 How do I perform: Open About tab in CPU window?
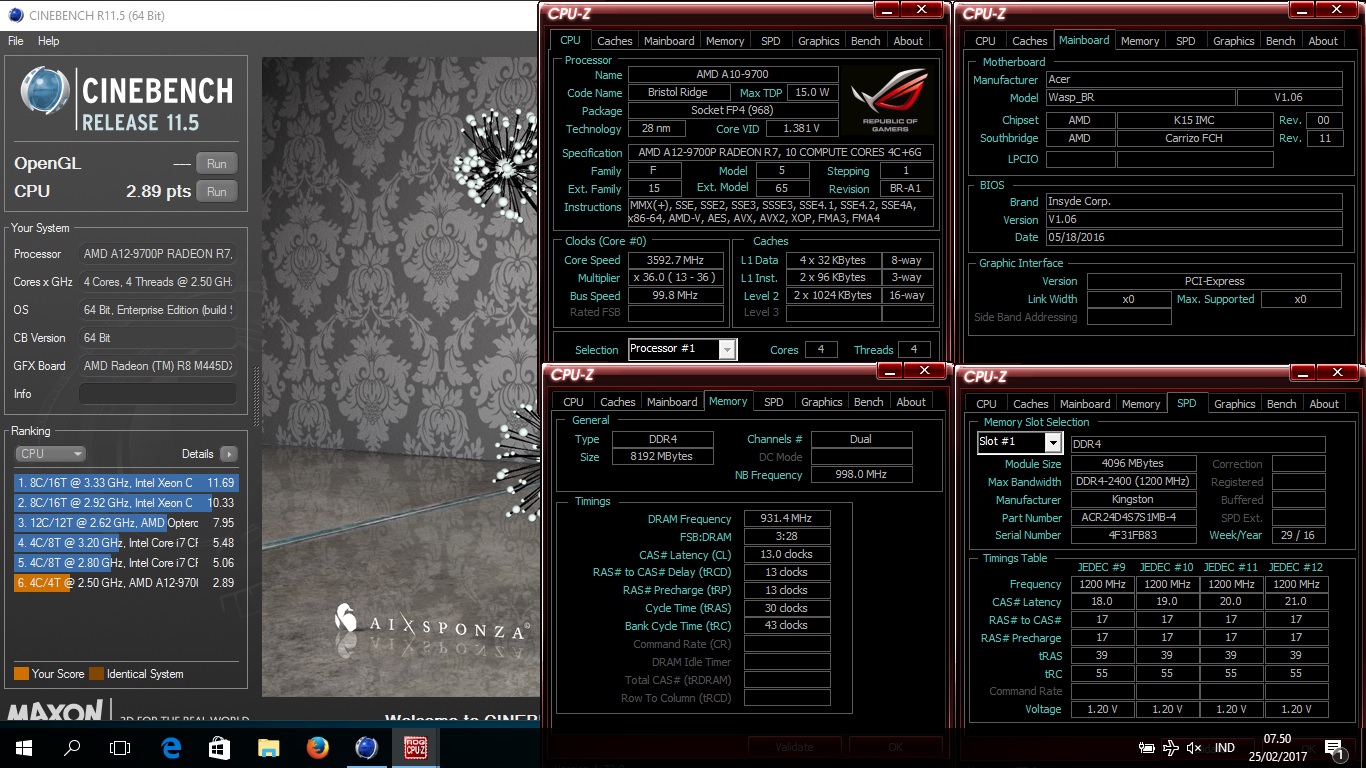908,41
